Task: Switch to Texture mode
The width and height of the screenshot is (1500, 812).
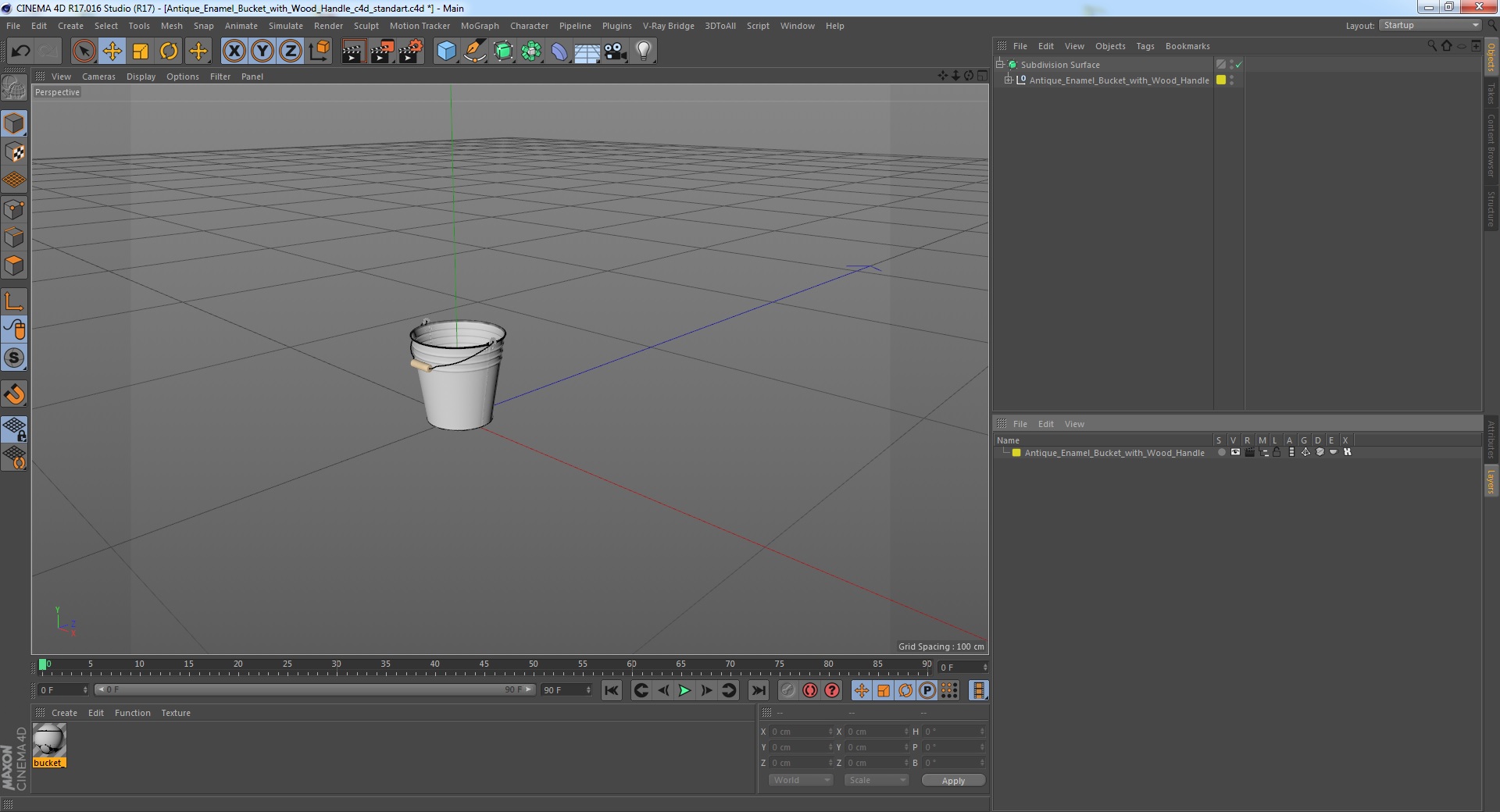Action: pos(14,152)
